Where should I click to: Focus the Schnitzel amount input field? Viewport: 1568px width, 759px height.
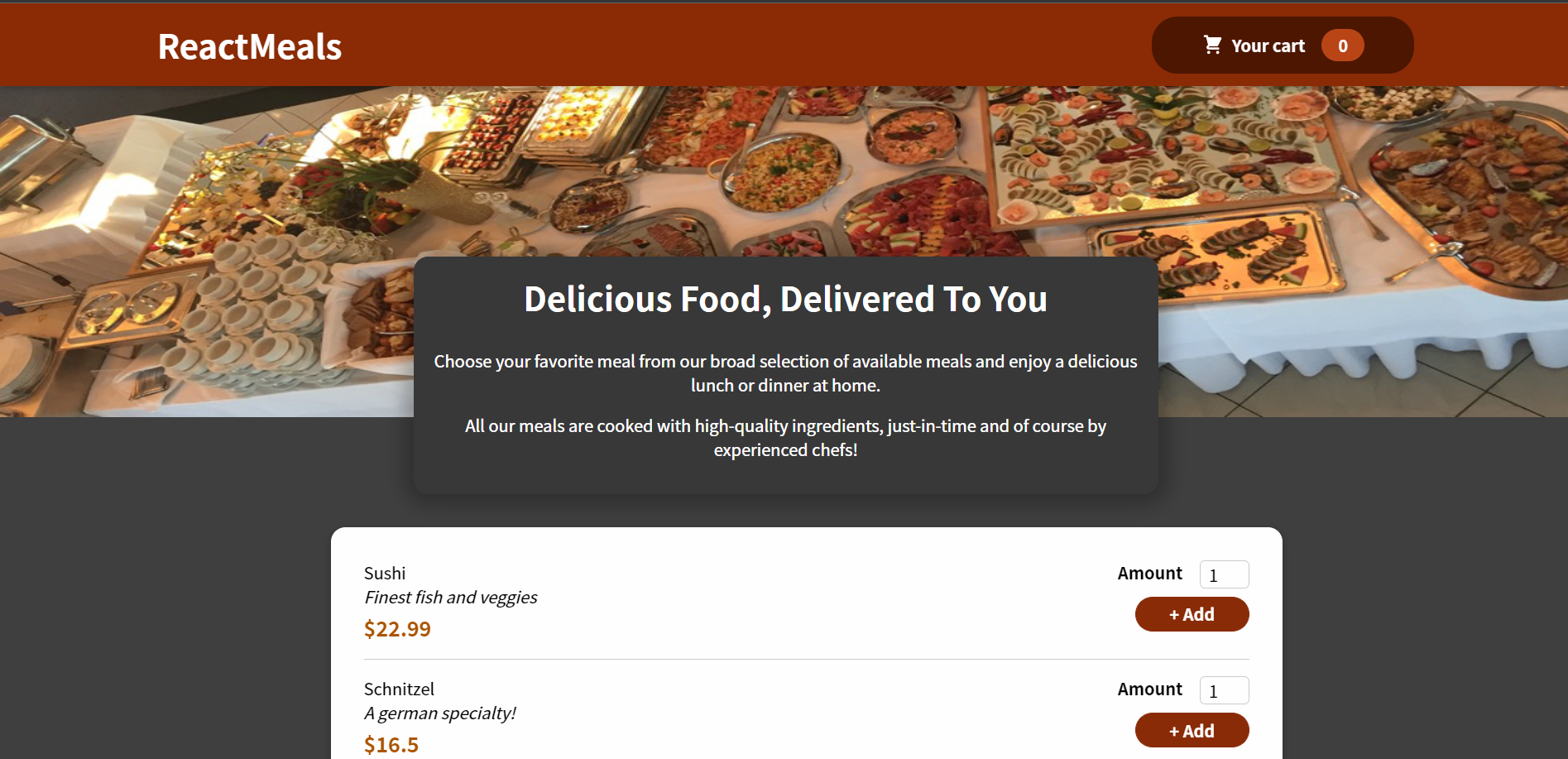click(1224, 690)
